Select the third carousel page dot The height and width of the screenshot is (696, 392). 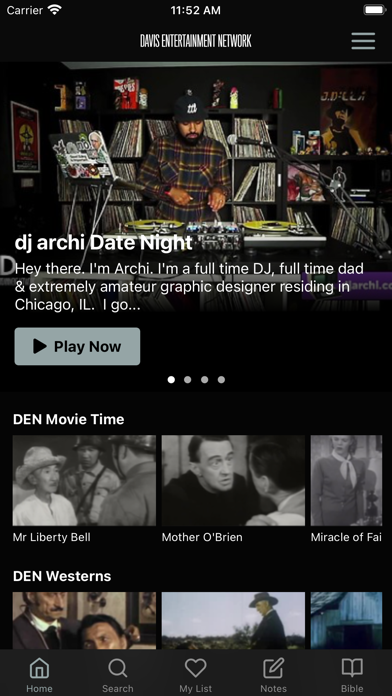click(x=205, y=380)
